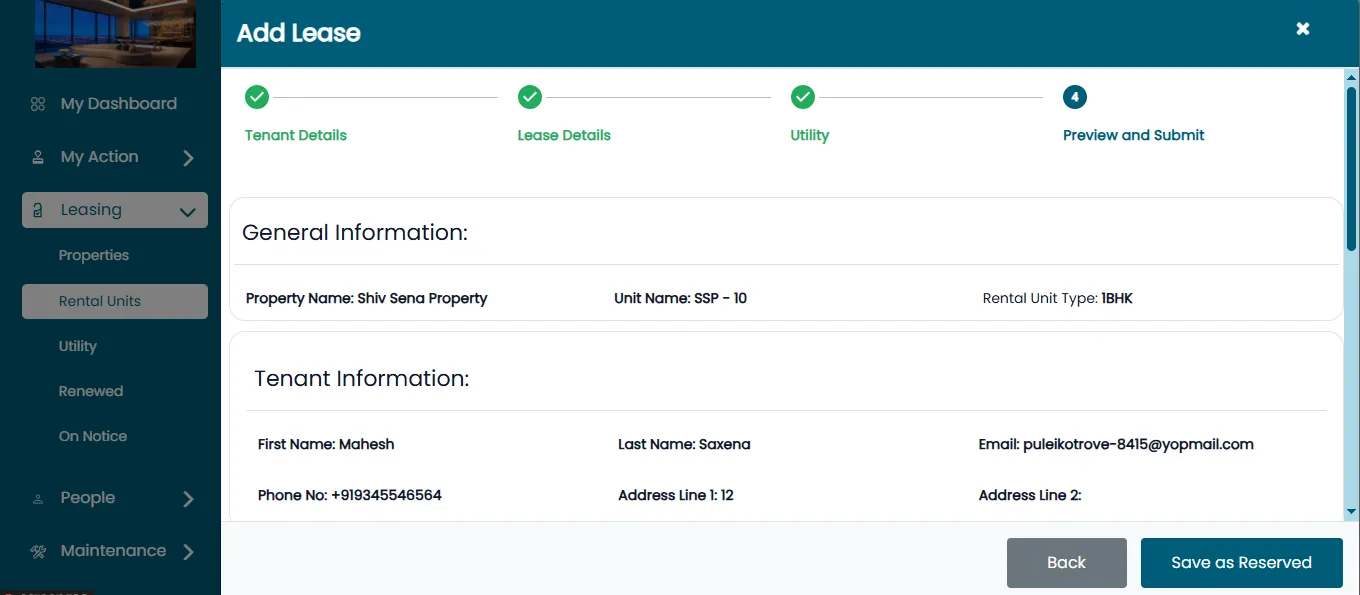Click Property Name Shiv Sena Property
The height and width of the screenshot is (595, 1360).
point(367,298)
